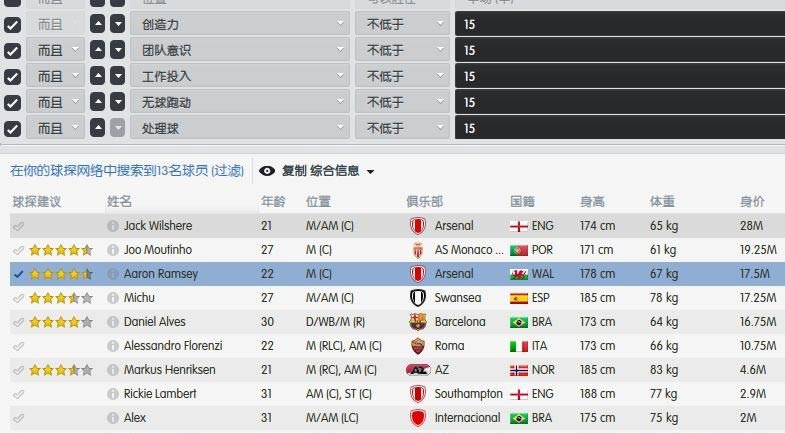Open 不低于 comparison dropdown for 团队意识
The height and width of the screenshot is (433, 785).
click(403, 50)
